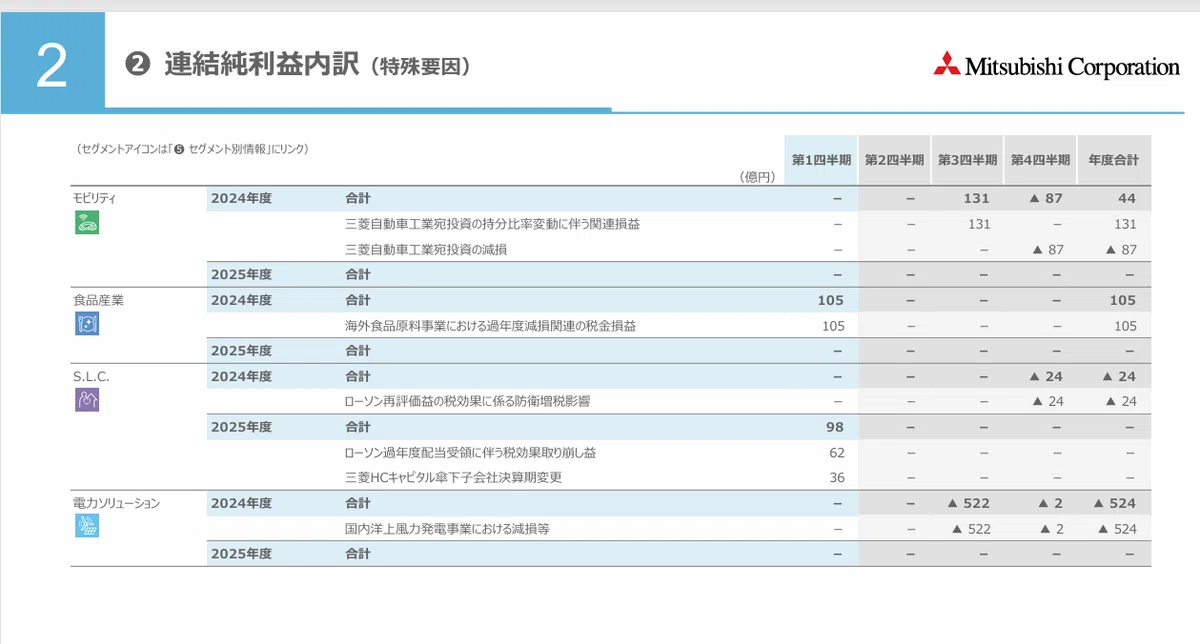Click 第4四半期 ▲ 87 in モビリティ 合計 row
The width and height of the screenshot is (1200, 644).
point(1045,198)
